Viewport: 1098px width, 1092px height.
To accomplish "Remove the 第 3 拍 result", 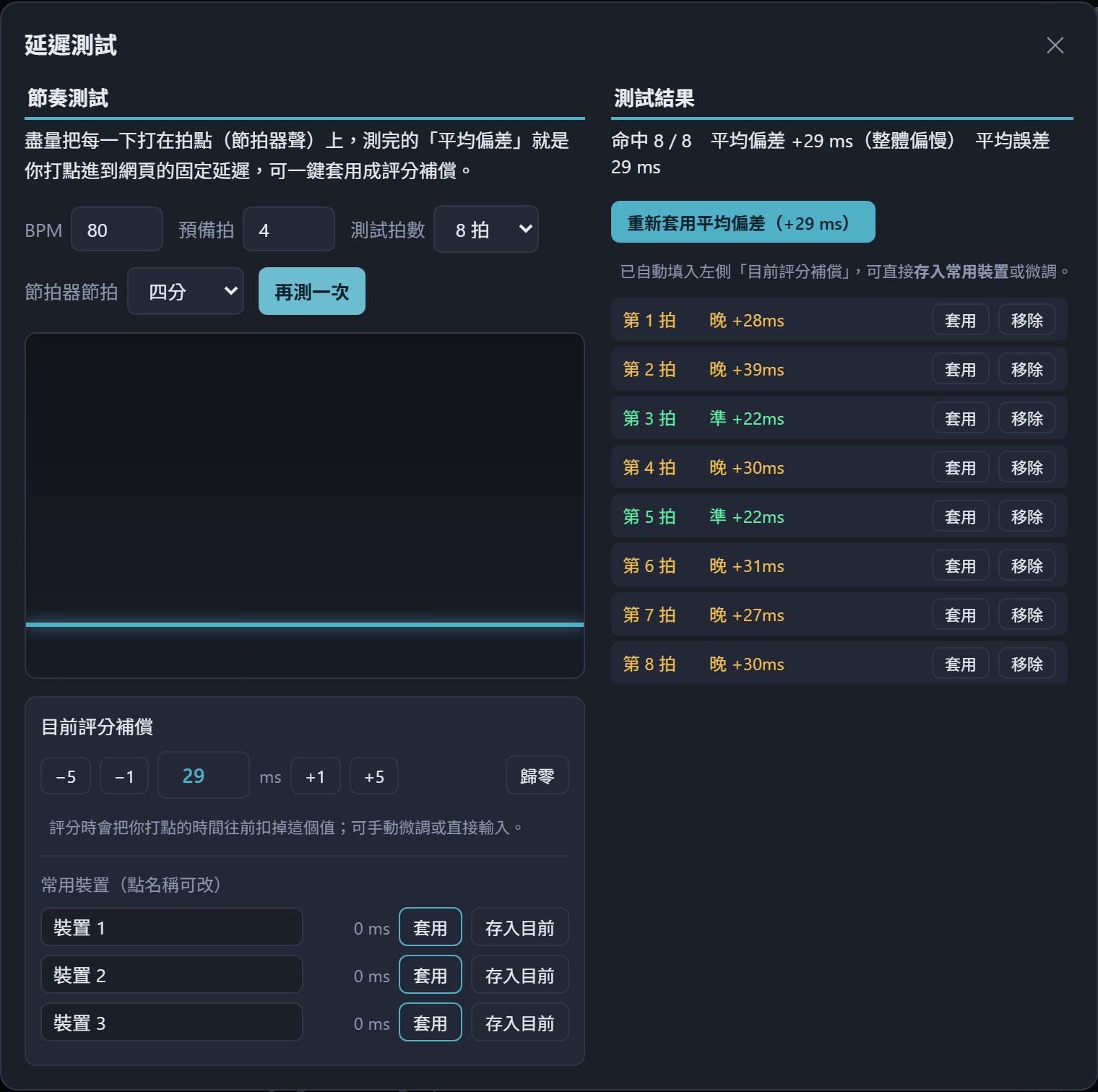I will (x=1027, y=418).
